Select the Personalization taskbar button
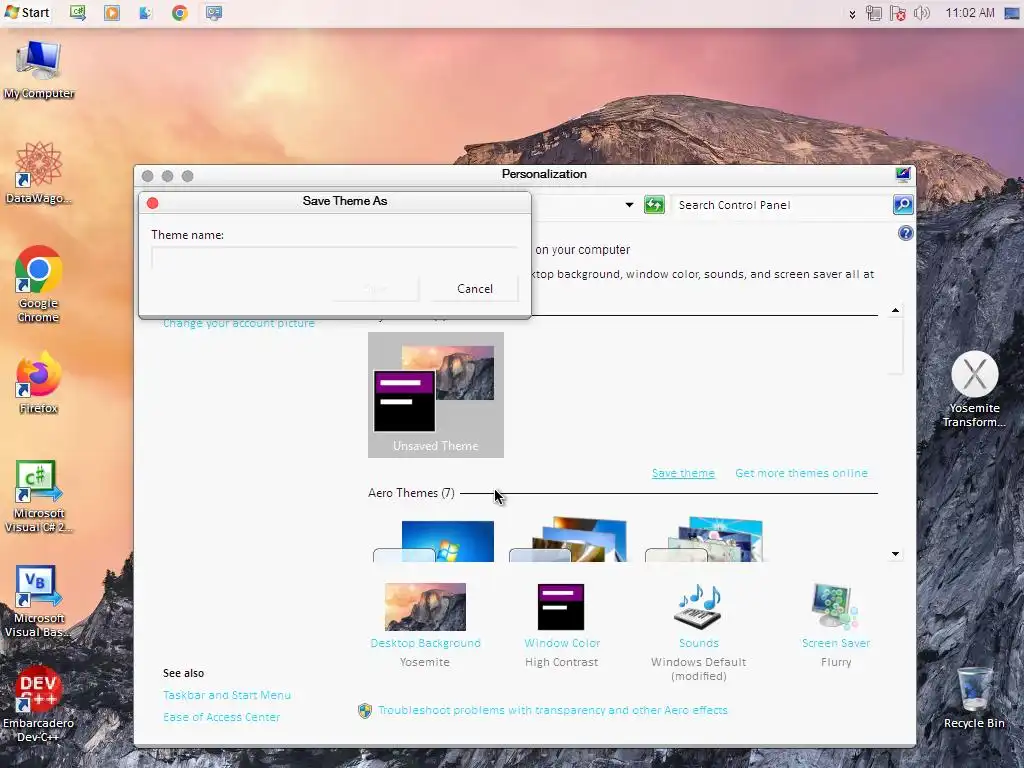 [214, 12]
